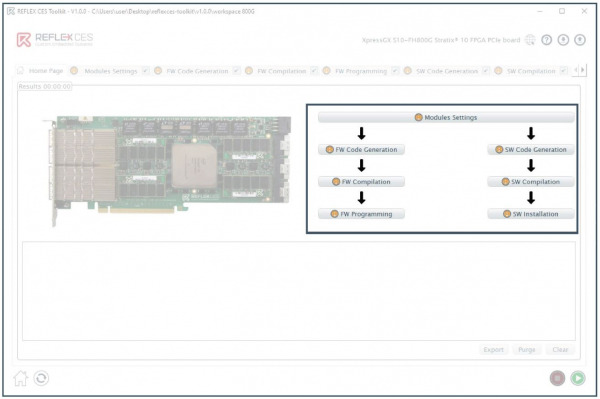Toggle checkbox after FW Compilation tab

pos(314,70)
